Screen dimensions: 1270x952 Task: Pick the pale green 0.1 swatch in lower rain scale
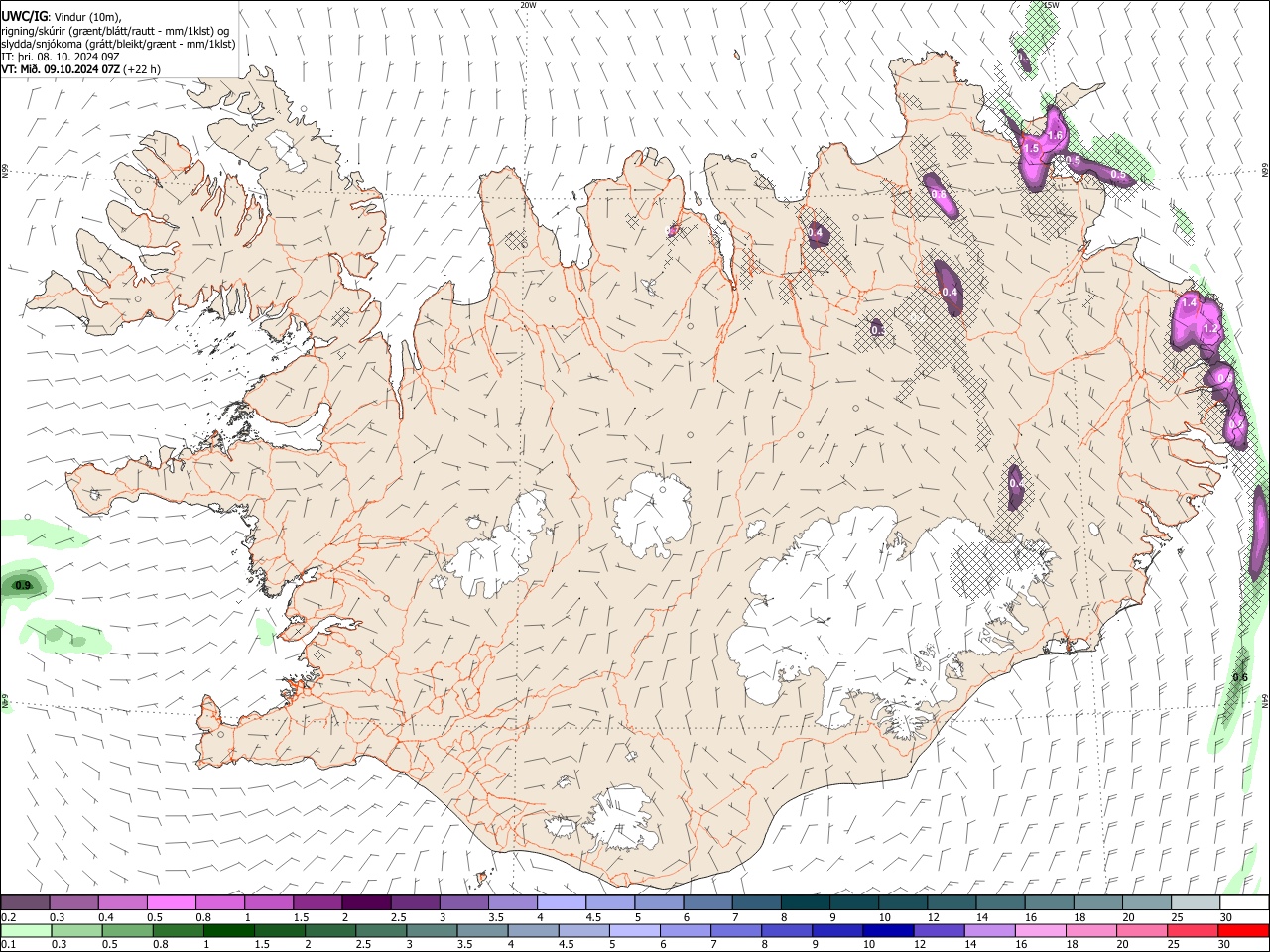26,930
